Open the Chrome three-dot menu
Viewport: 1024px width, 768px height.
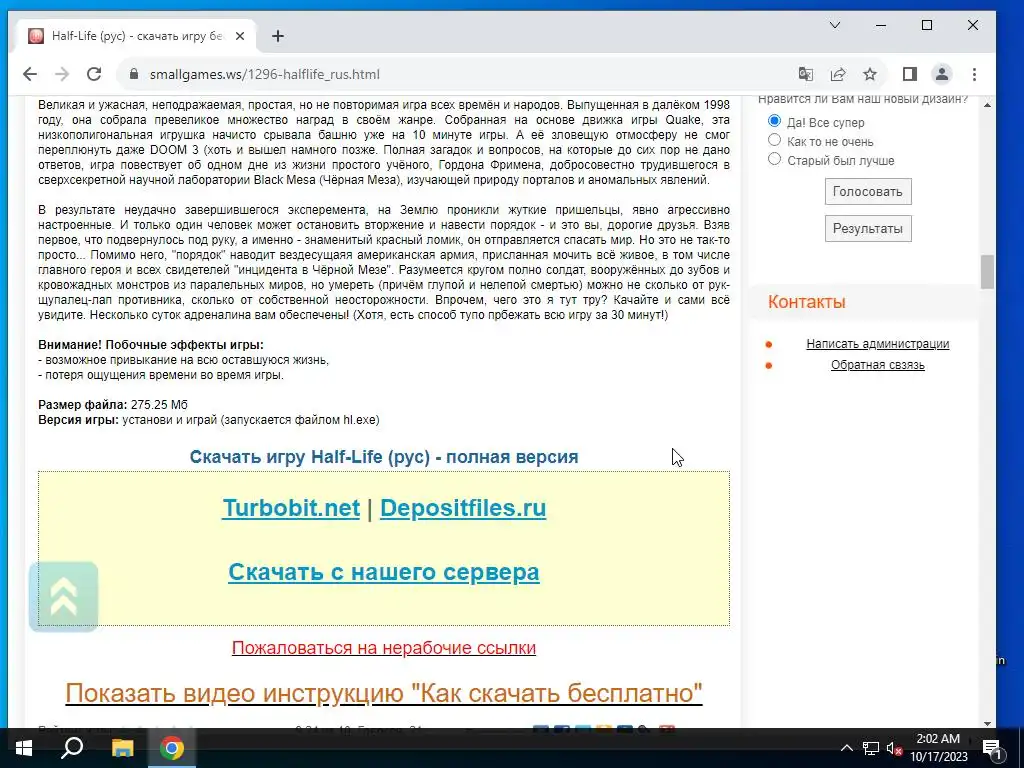[x=974, y=74]
